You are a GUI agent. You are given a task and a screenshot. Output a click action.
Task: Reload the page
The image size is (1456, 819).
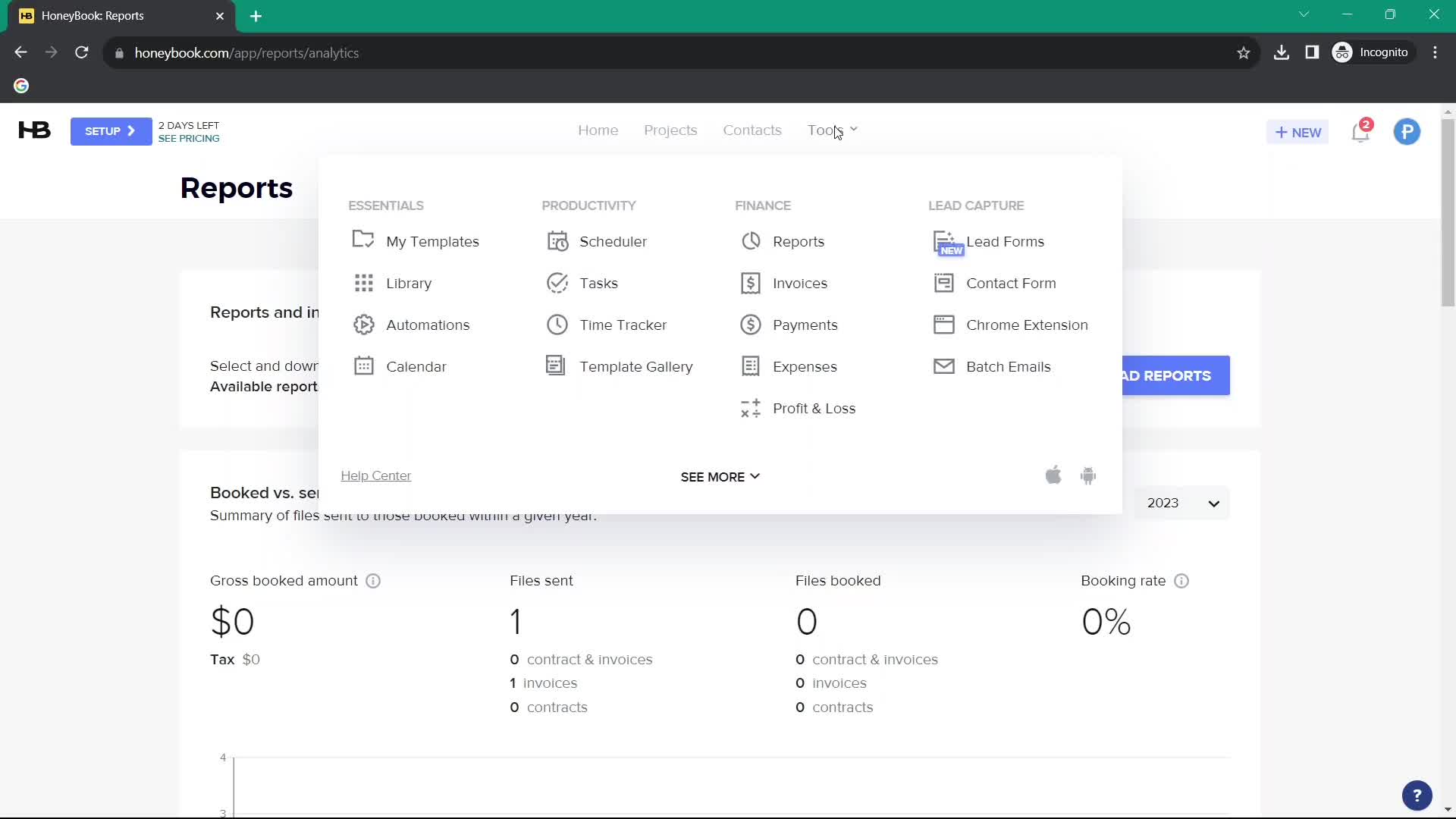click(82, 52)
